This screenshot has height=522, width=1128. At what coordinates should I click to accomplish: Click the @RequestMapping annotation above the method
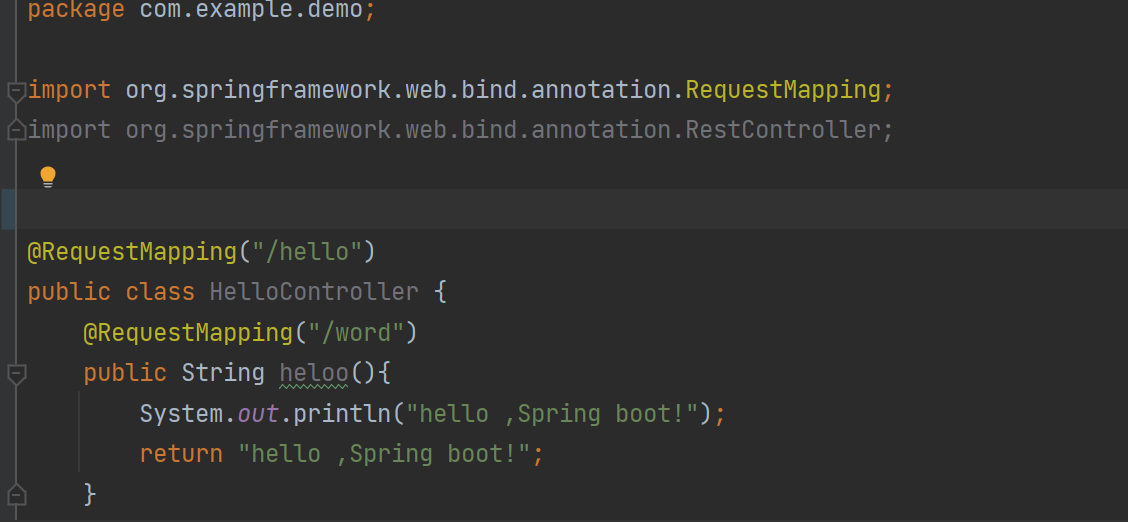coord(188,333)
